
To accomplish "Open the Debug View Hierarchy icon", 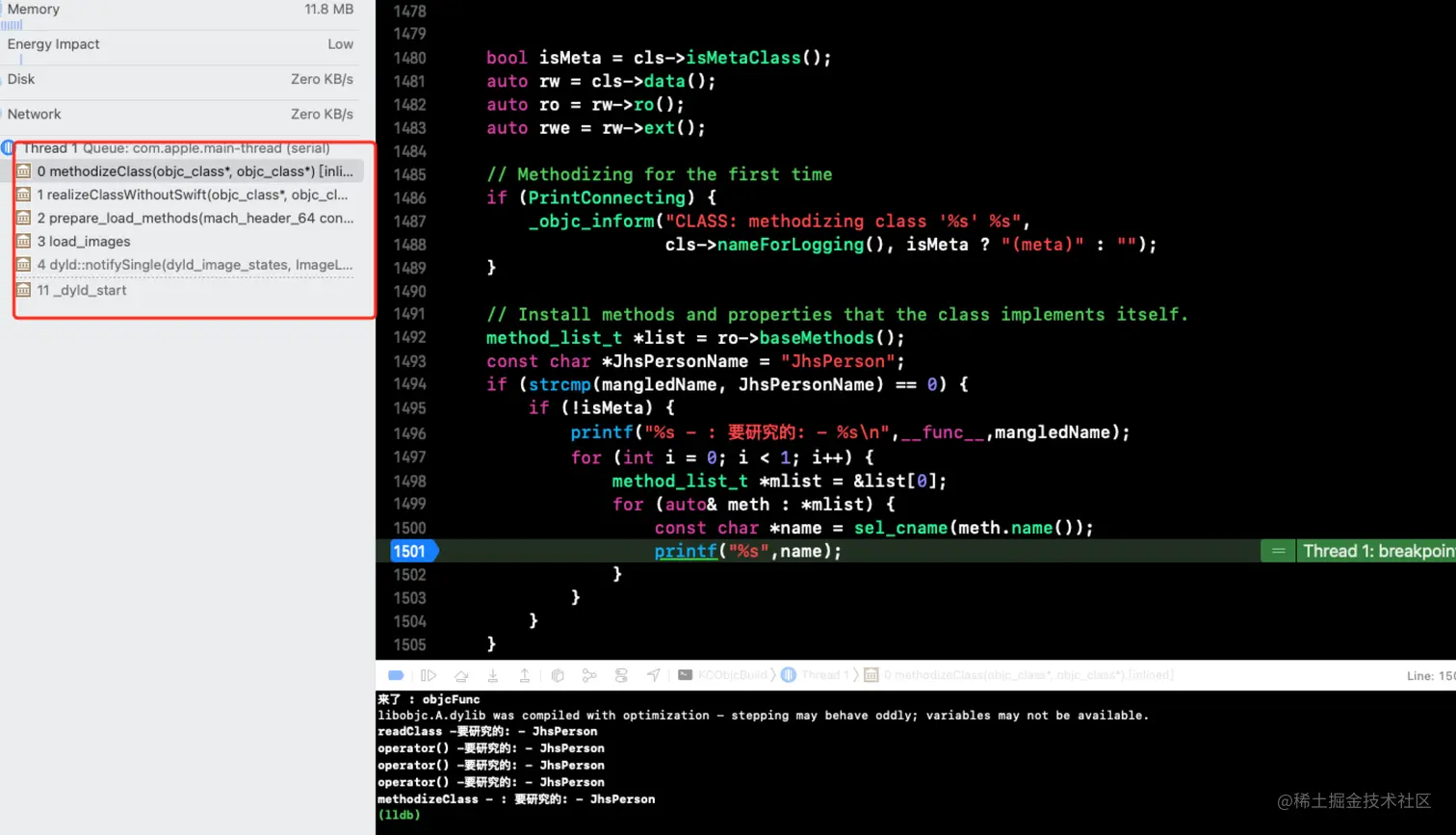I will pyautogui.click(x=558, y=675).
